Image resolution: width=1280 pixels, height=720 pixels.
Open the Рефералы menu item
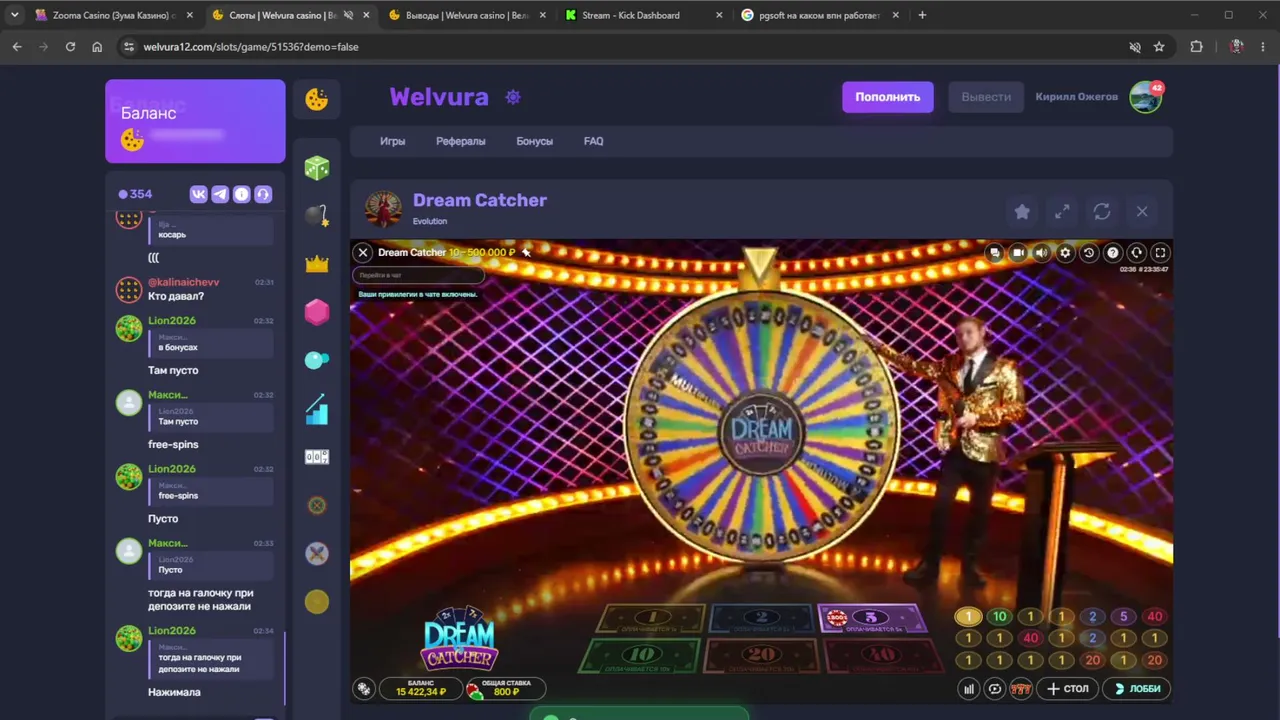(x=461, y=141)
